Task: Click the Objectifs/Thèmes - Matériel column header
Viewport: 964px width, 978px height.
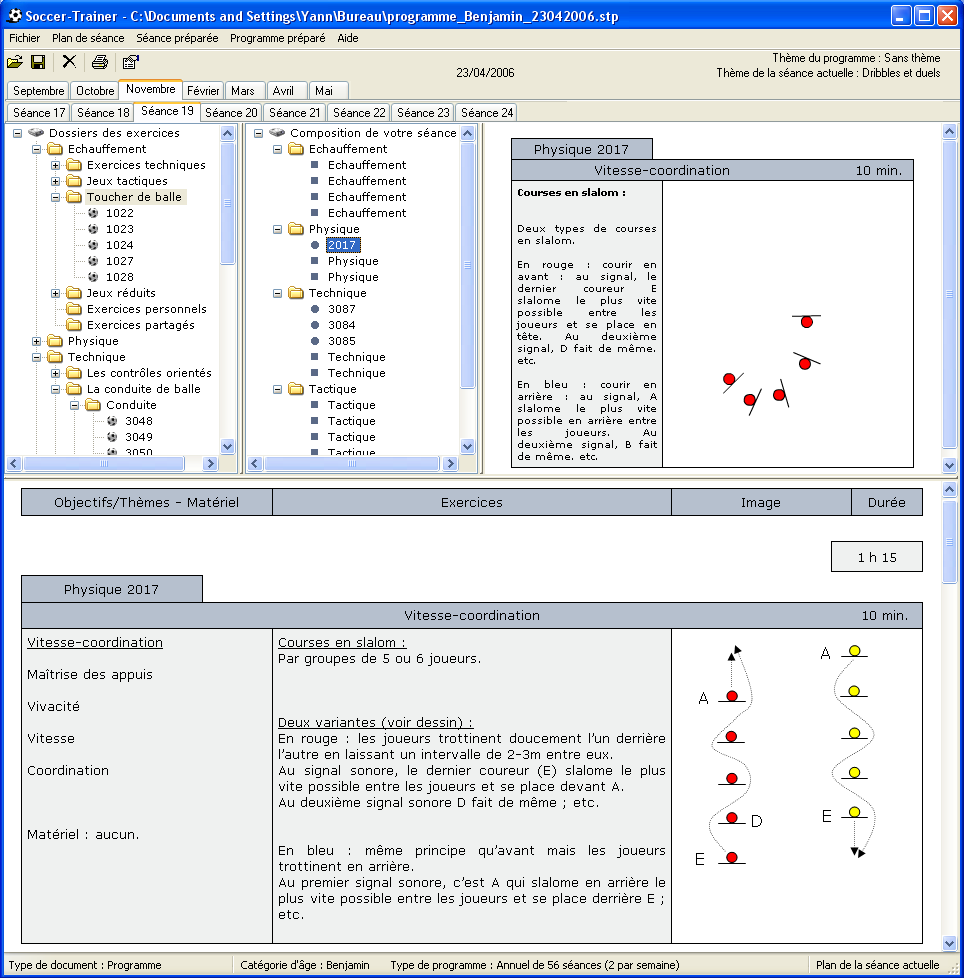Action: pyautogui.click(x=147, y=502)
